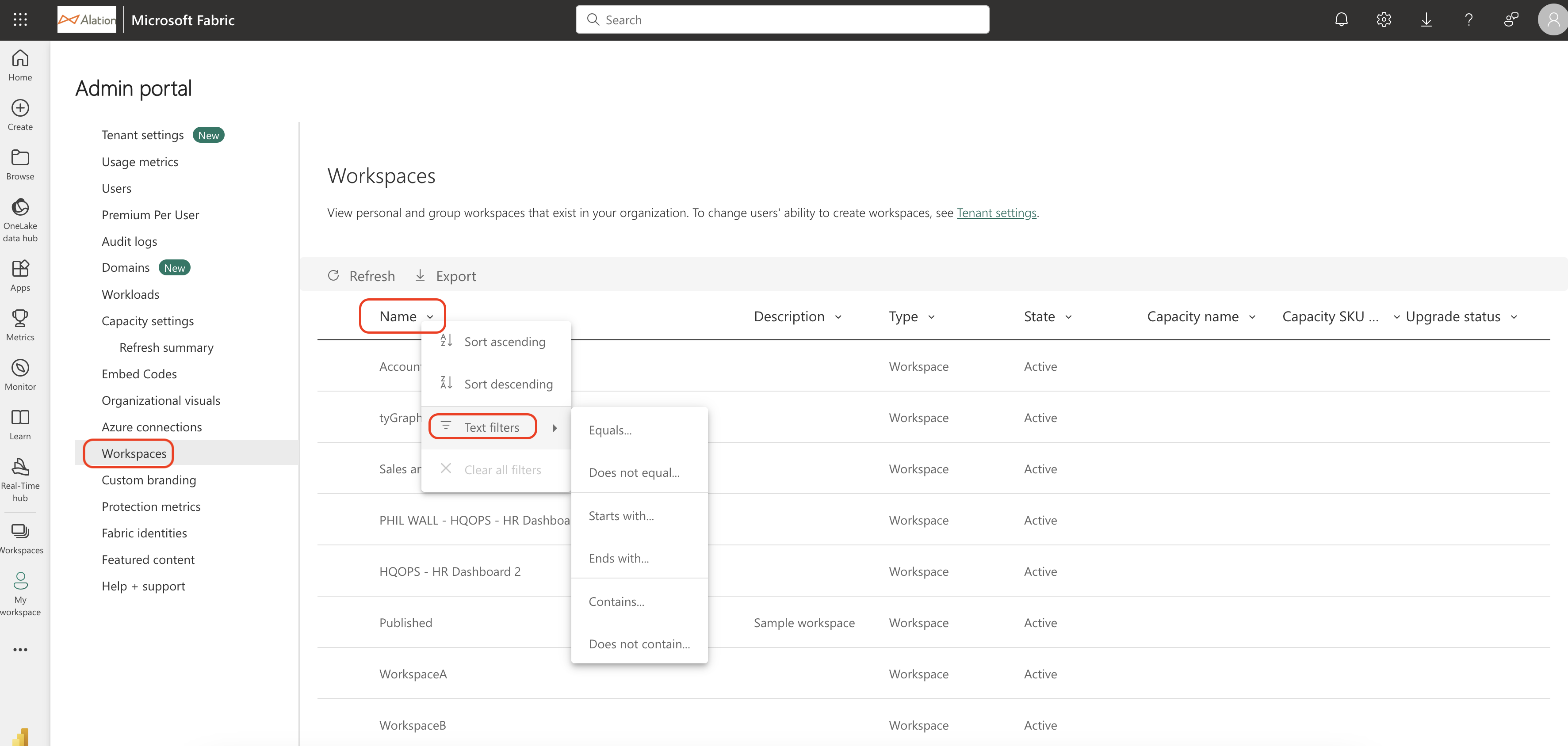Open Audit logs in admin menu
The height and width of the screenshot is (746, 1568).
pyautogui.click(x=129, y=242)
